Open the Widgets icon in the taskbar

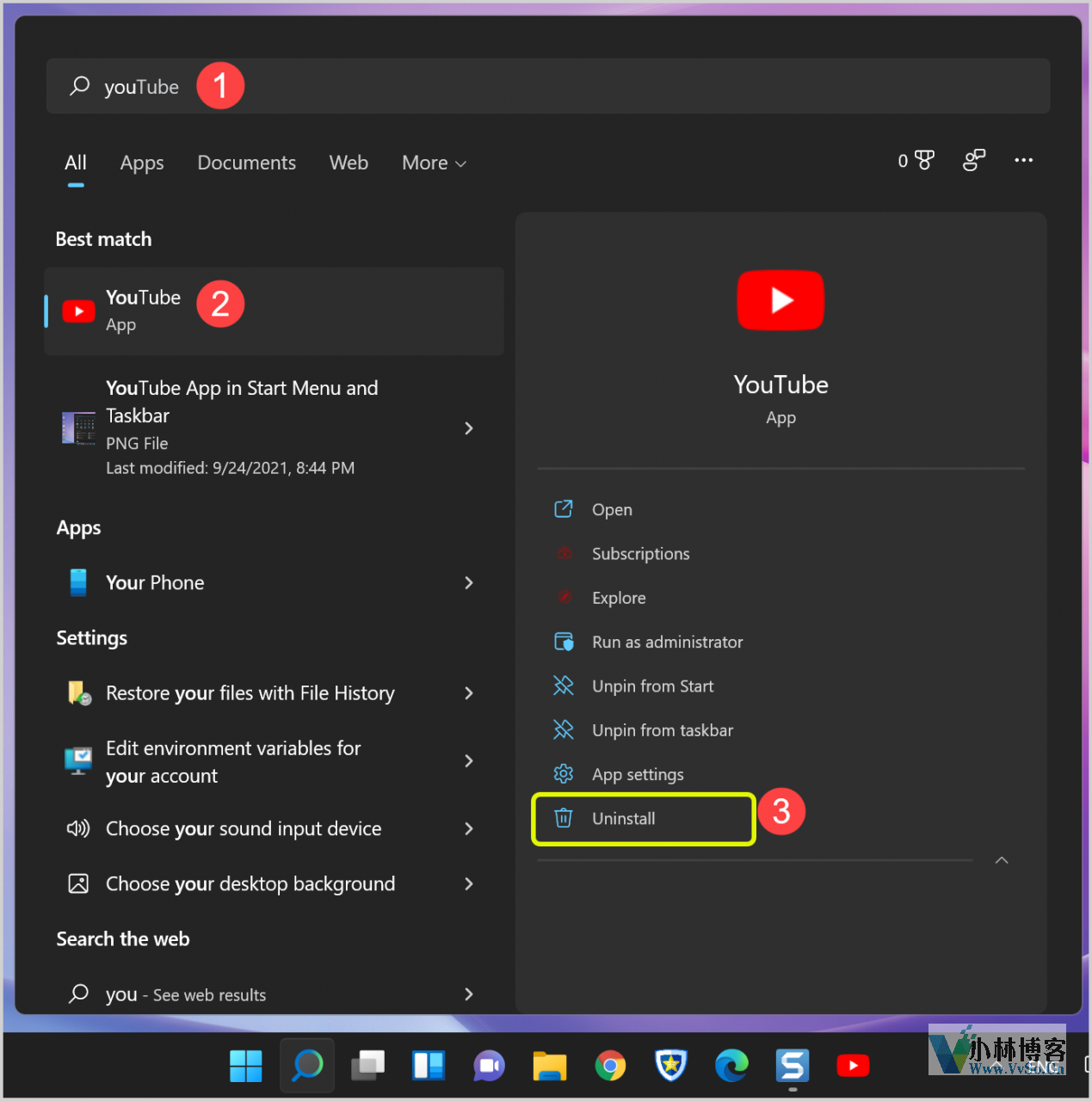click(429, 1066)
